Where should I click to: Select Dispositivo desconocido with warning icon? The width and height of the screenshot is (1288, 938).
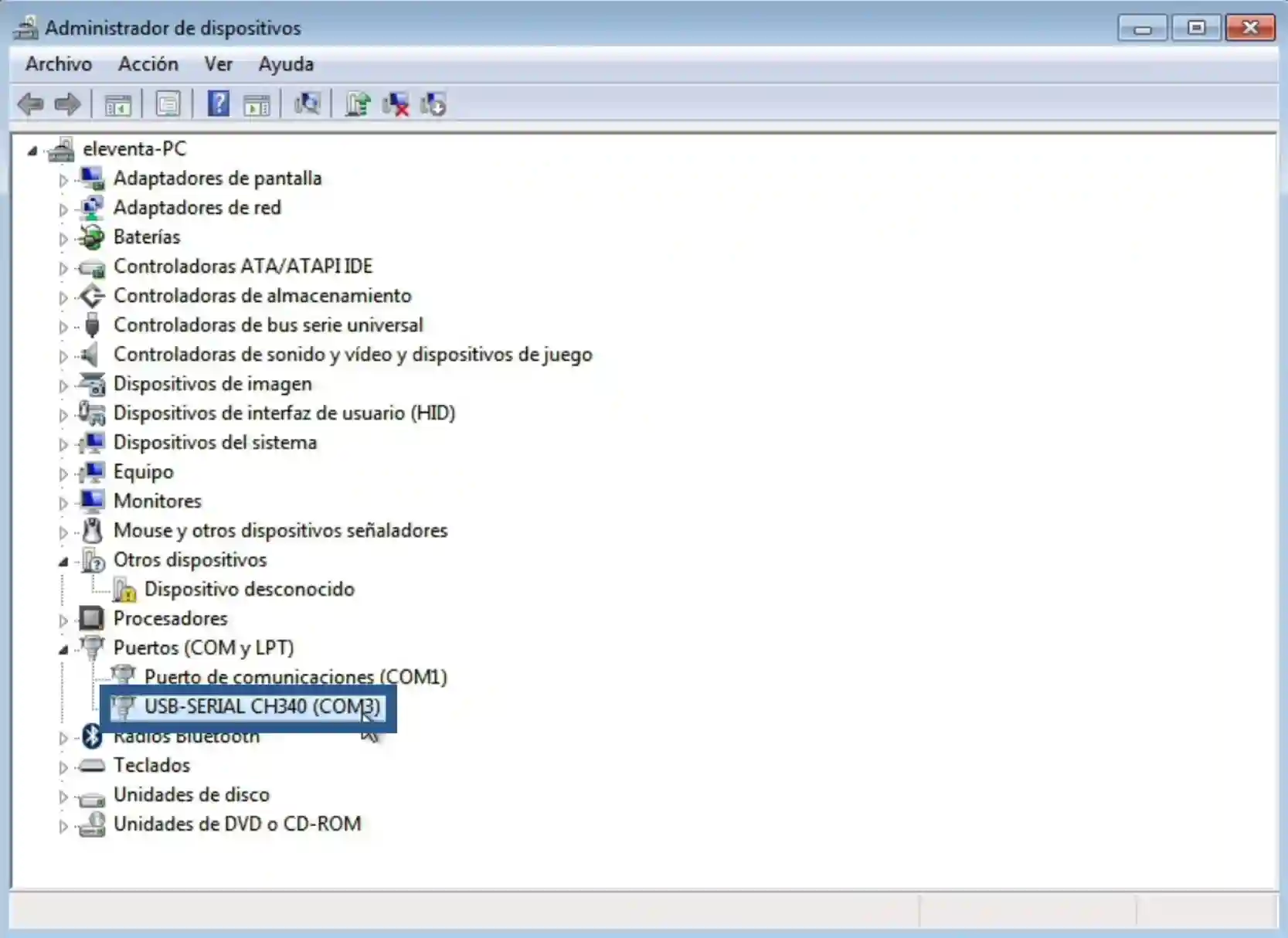(247, 590)
